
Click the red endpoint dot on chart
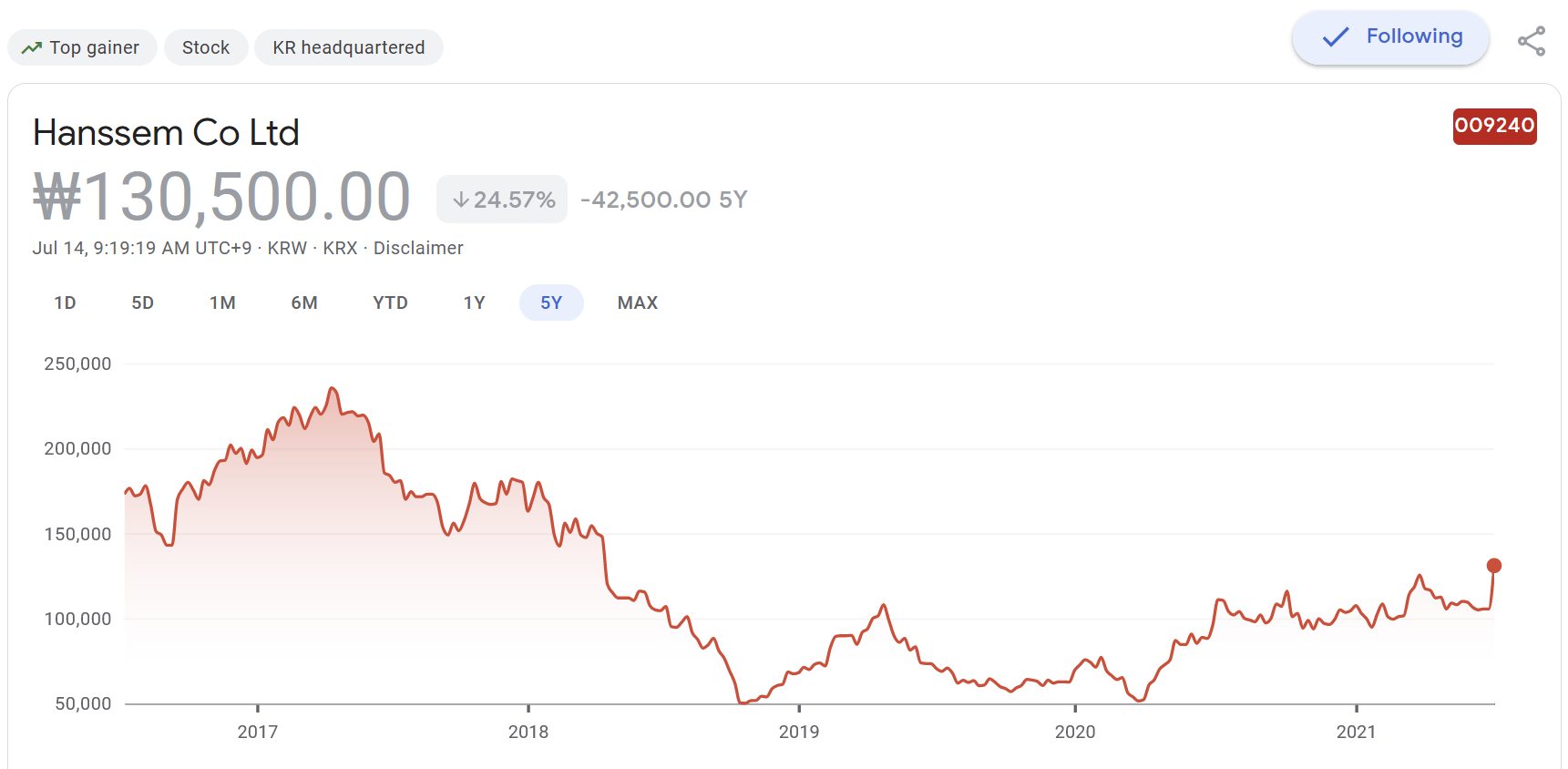click(1494, 566)
